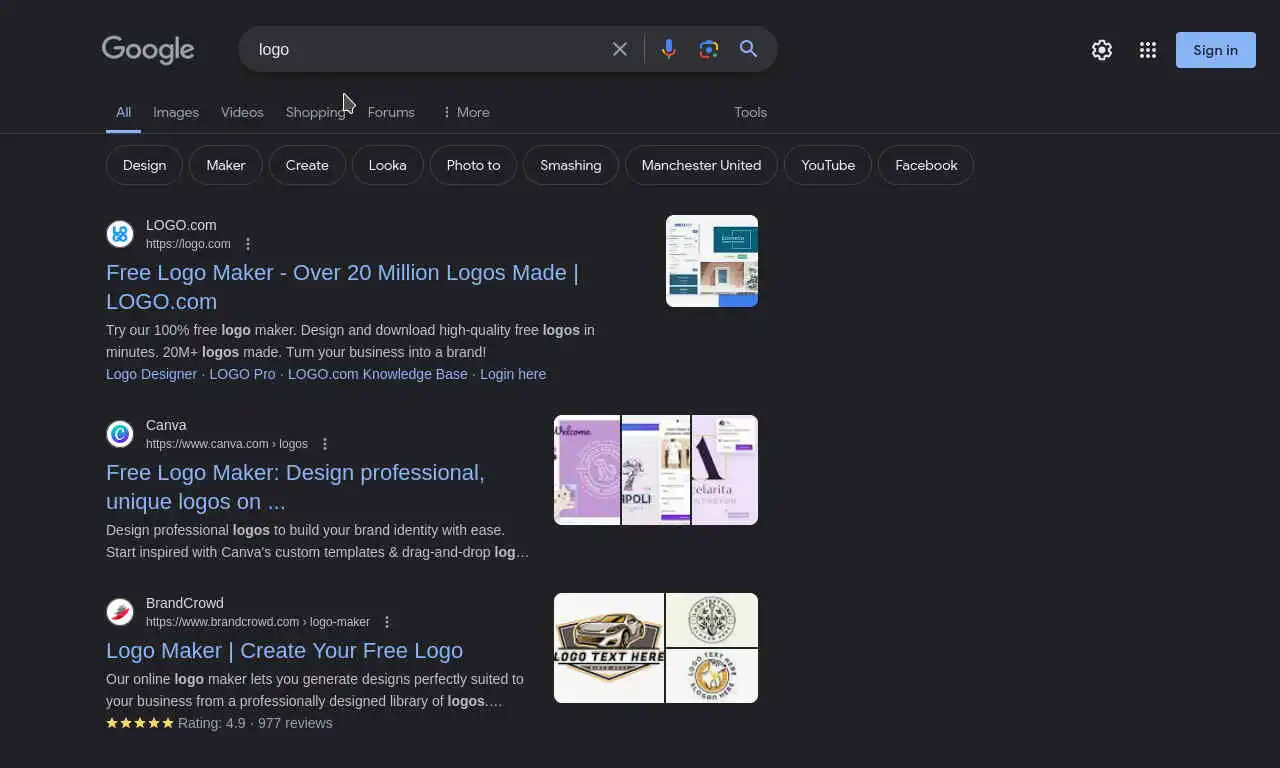The width and height of the screenshot is (1280, 768).
Task: Open Canva's purple Welcome thumbnail
Action: (x=587, y=470)
